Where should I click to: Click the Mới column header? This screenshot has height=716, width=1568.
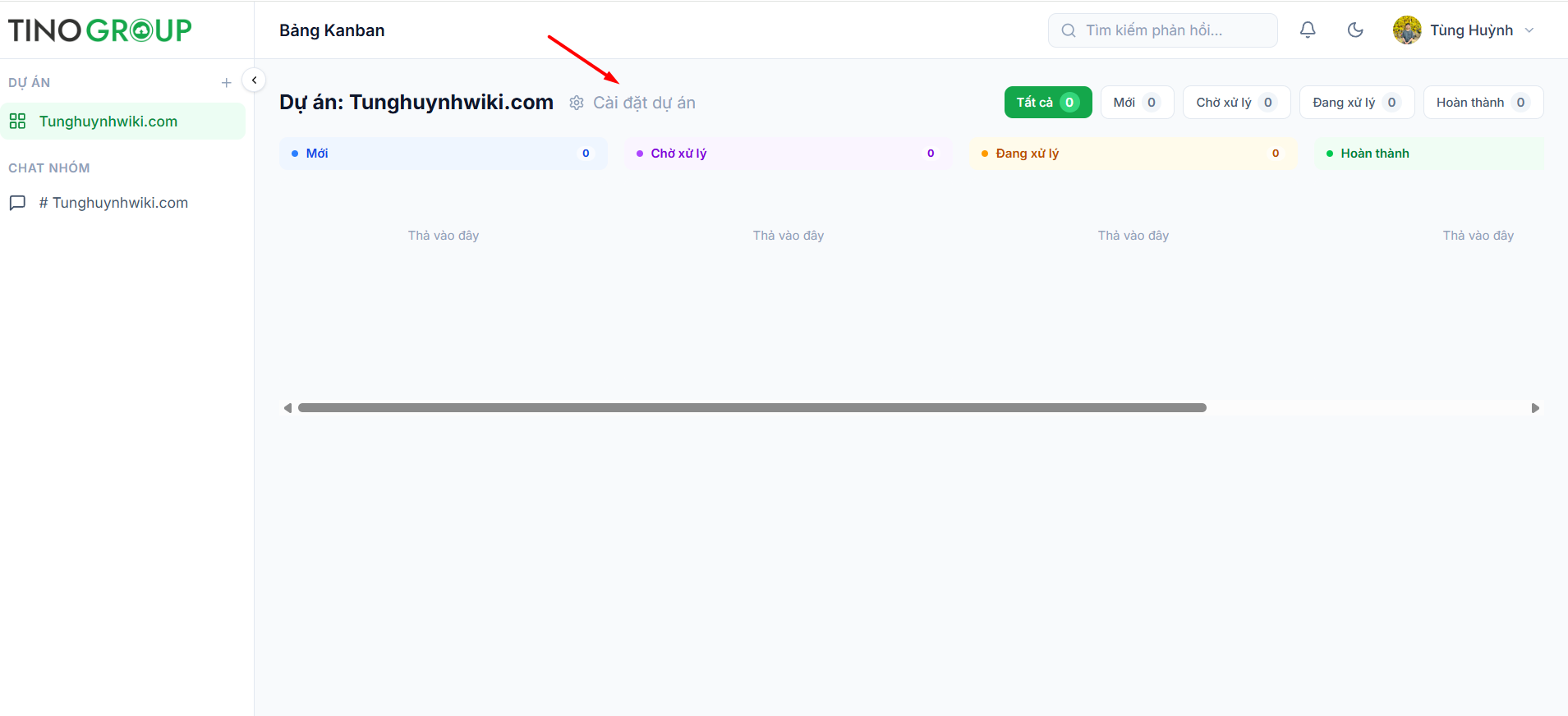(444, 154)
